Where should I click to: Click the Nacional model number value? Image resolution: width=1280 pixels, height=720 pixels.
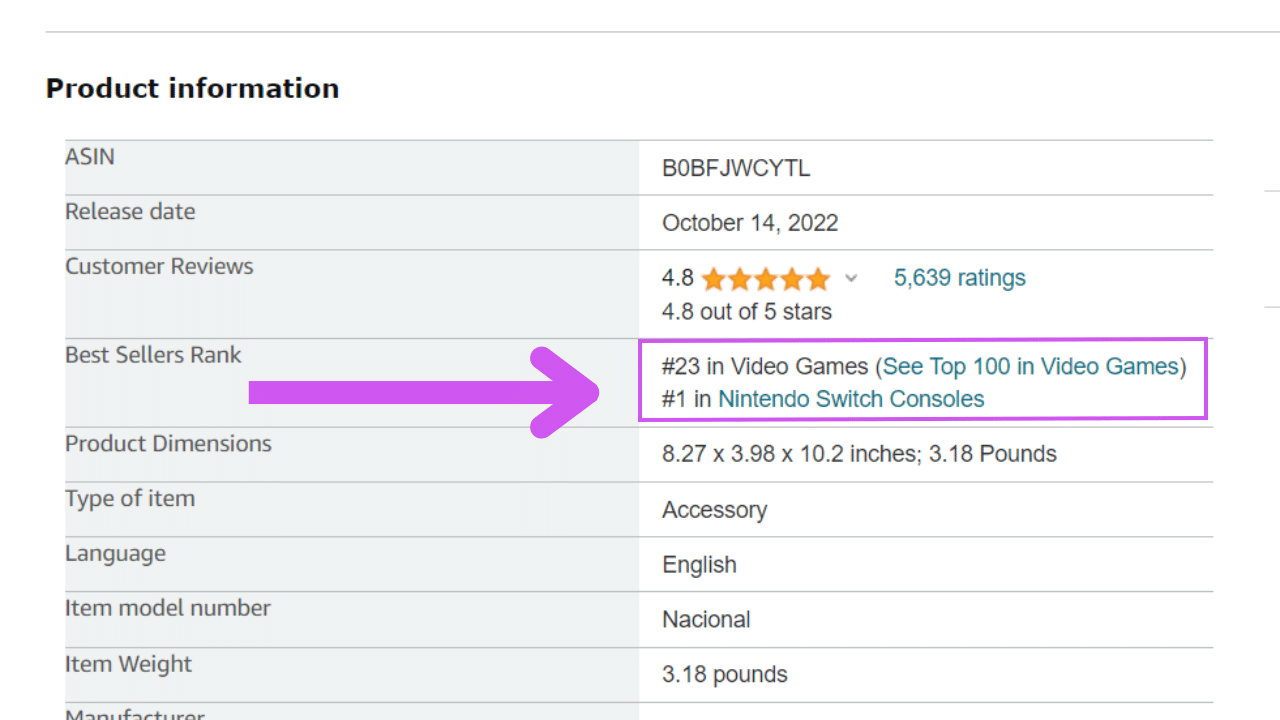[706, 620]
